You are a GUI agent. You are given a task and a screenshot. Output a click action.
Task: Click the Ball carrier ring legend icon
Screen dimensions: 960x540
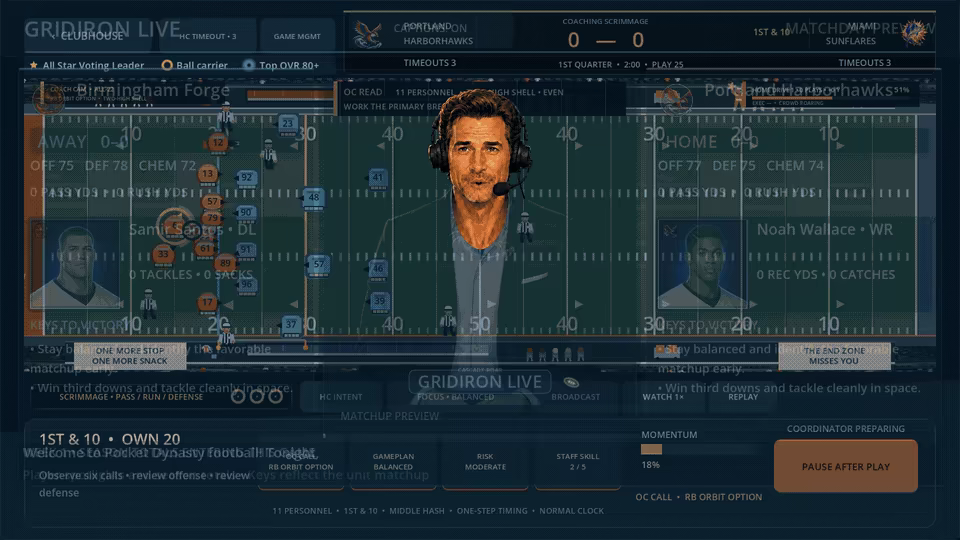[x=167, y=65]
